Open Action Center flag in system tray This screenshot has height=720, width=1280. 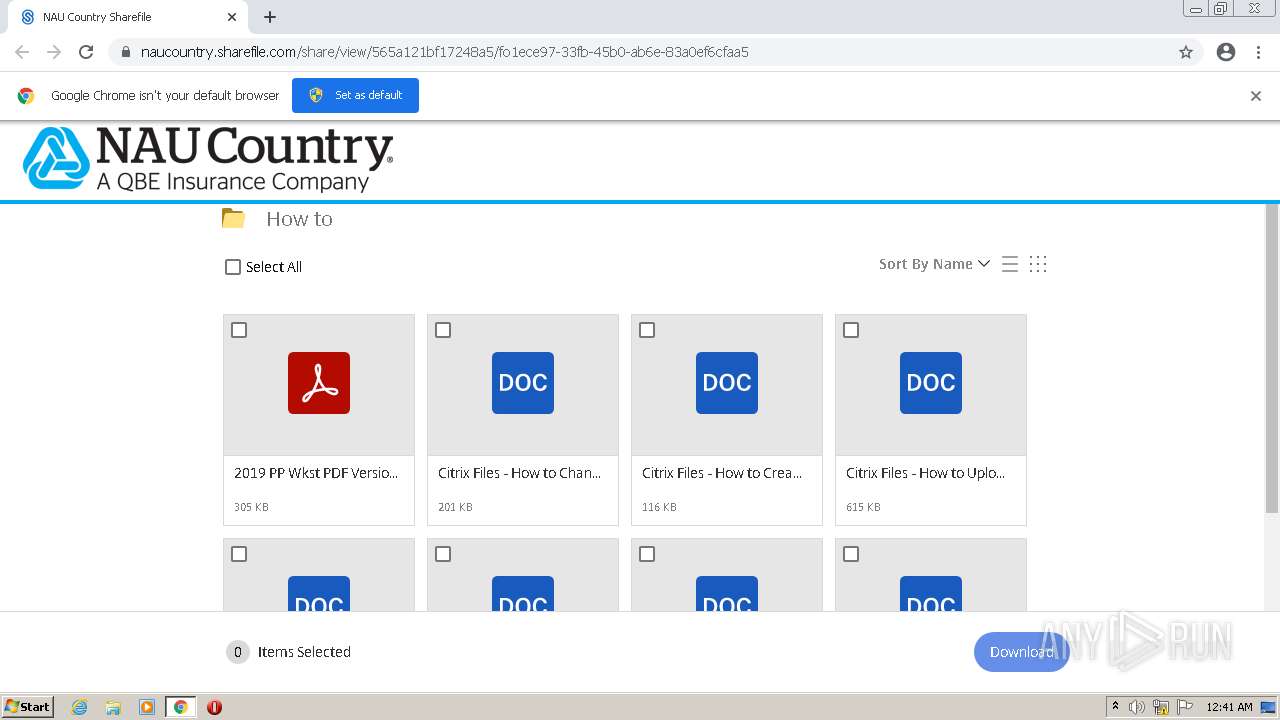point(1185,707)
